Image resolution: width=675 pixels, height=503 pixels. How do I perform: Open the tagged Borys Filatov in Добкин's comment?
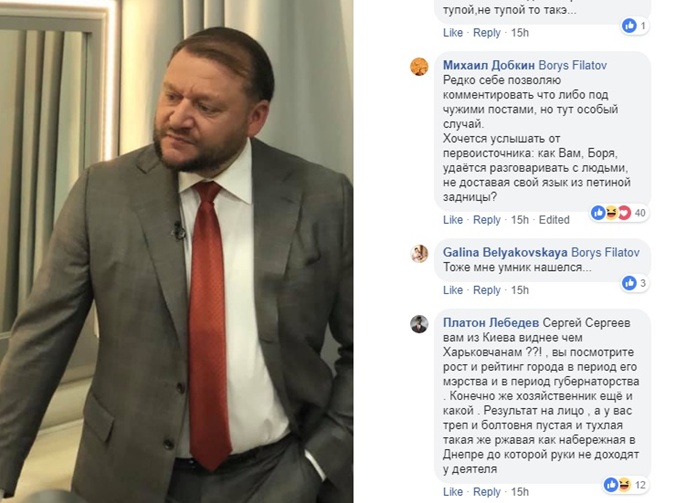coord(573,65)
